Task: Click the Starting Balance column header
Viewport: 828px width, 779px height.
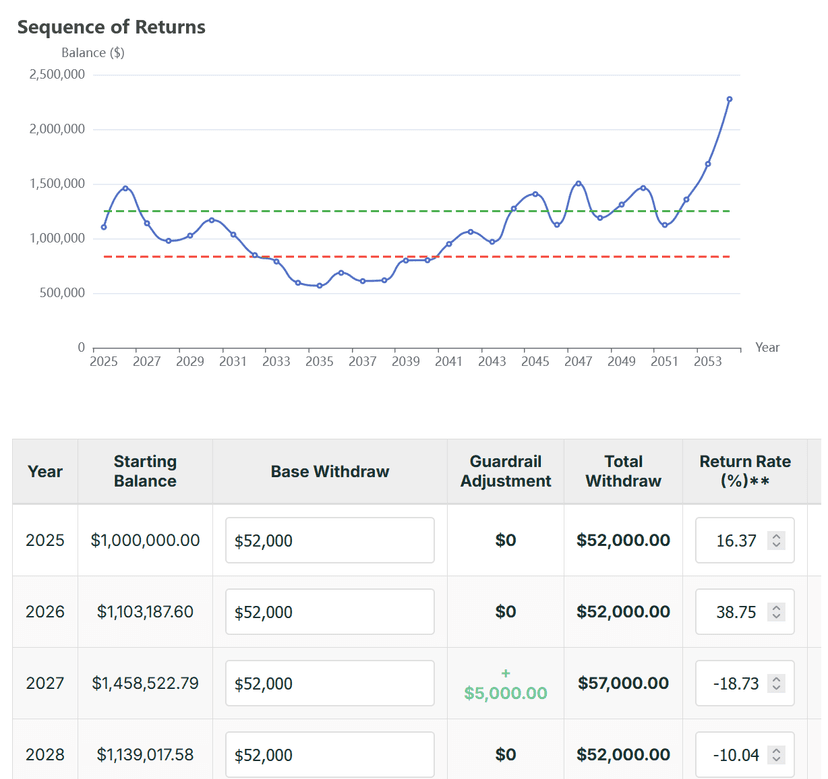Action: 145,471
